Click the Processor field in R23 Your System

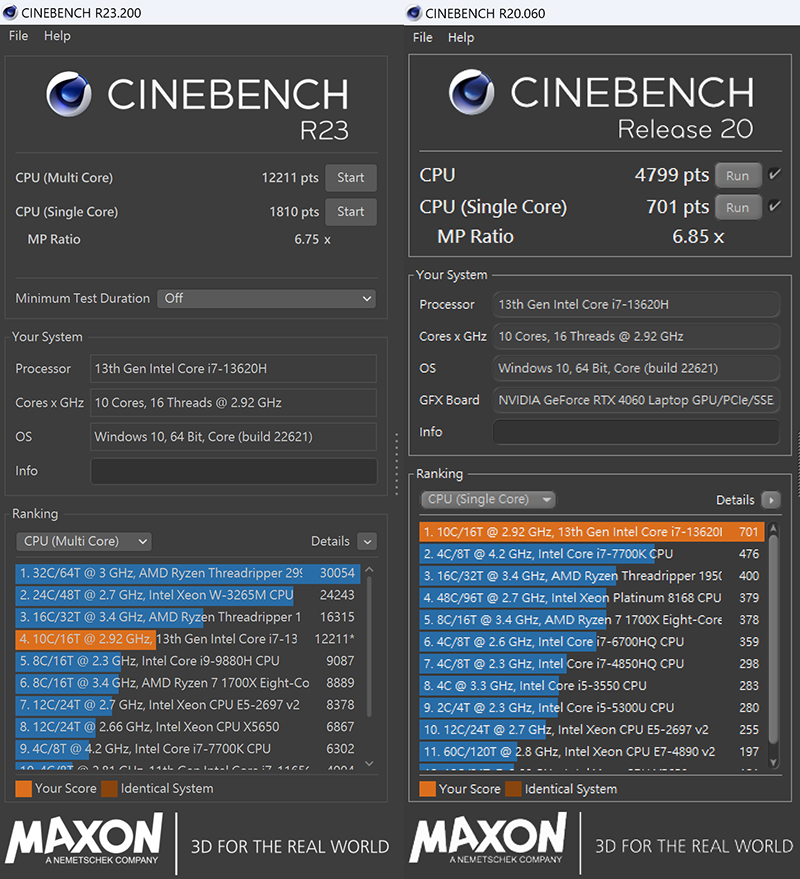click(234, 369)
